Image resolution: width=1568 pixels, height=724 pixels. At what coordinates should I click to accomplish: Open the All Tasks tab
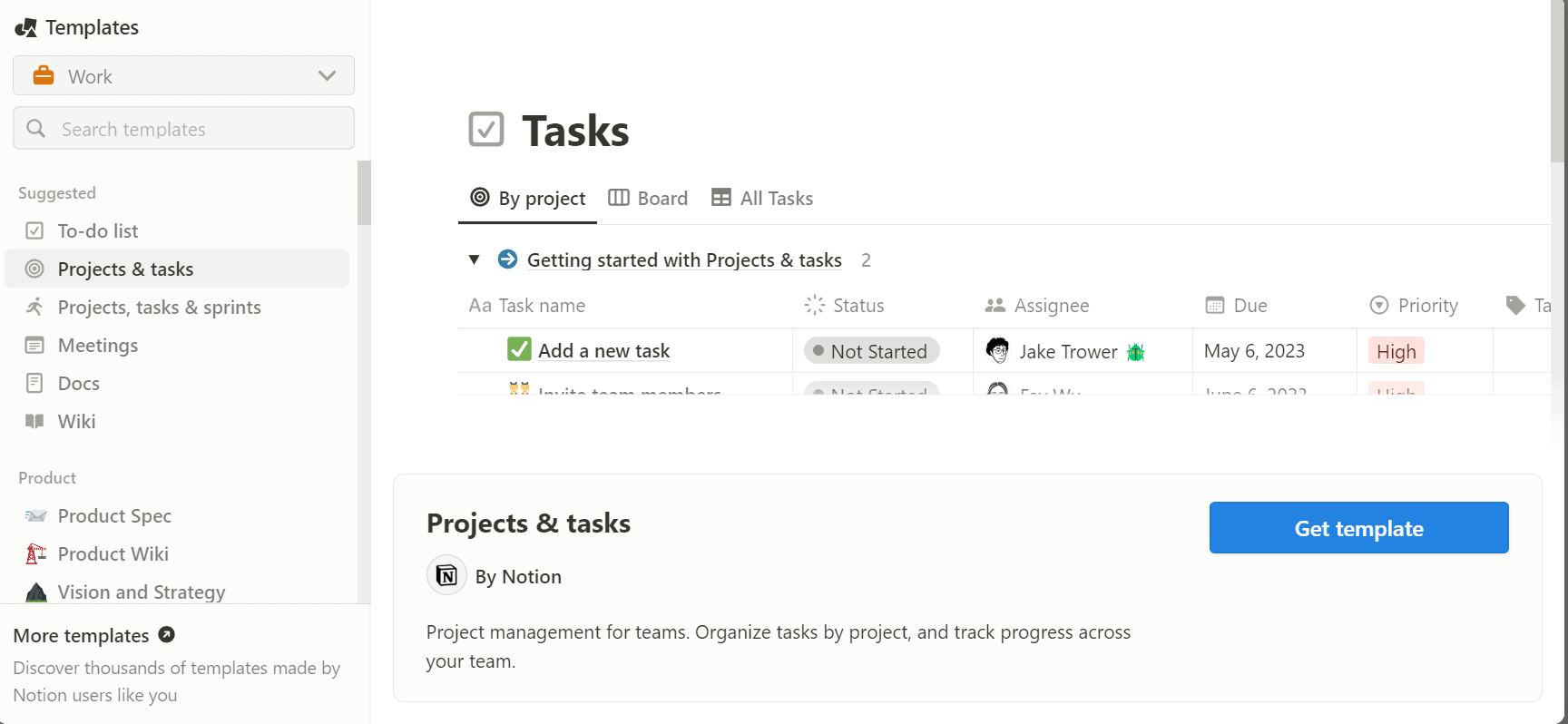point(762,198)
